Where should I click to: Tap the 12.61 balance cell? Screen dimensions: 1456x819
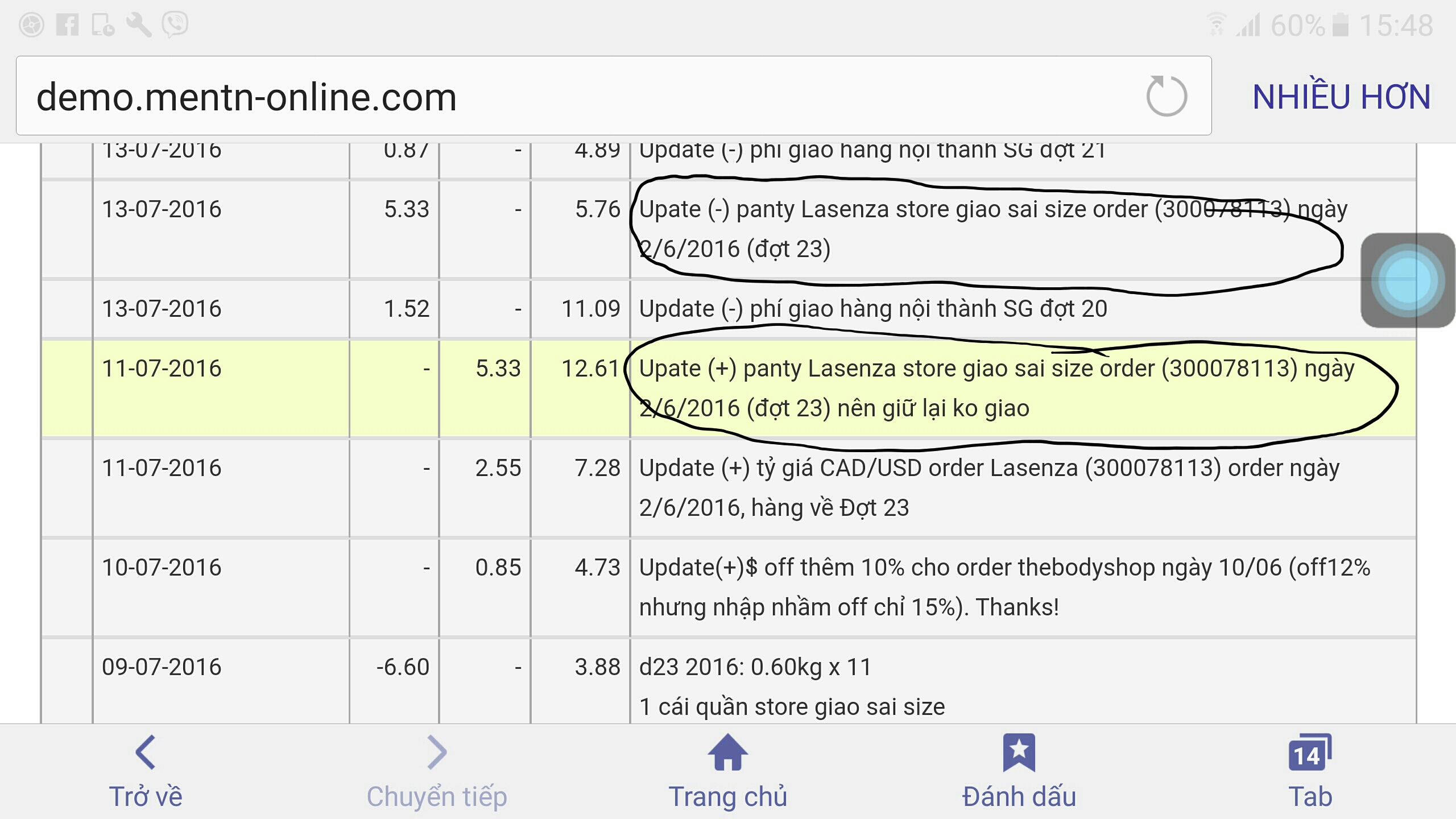pyautogui.click(x=590, y=369)
